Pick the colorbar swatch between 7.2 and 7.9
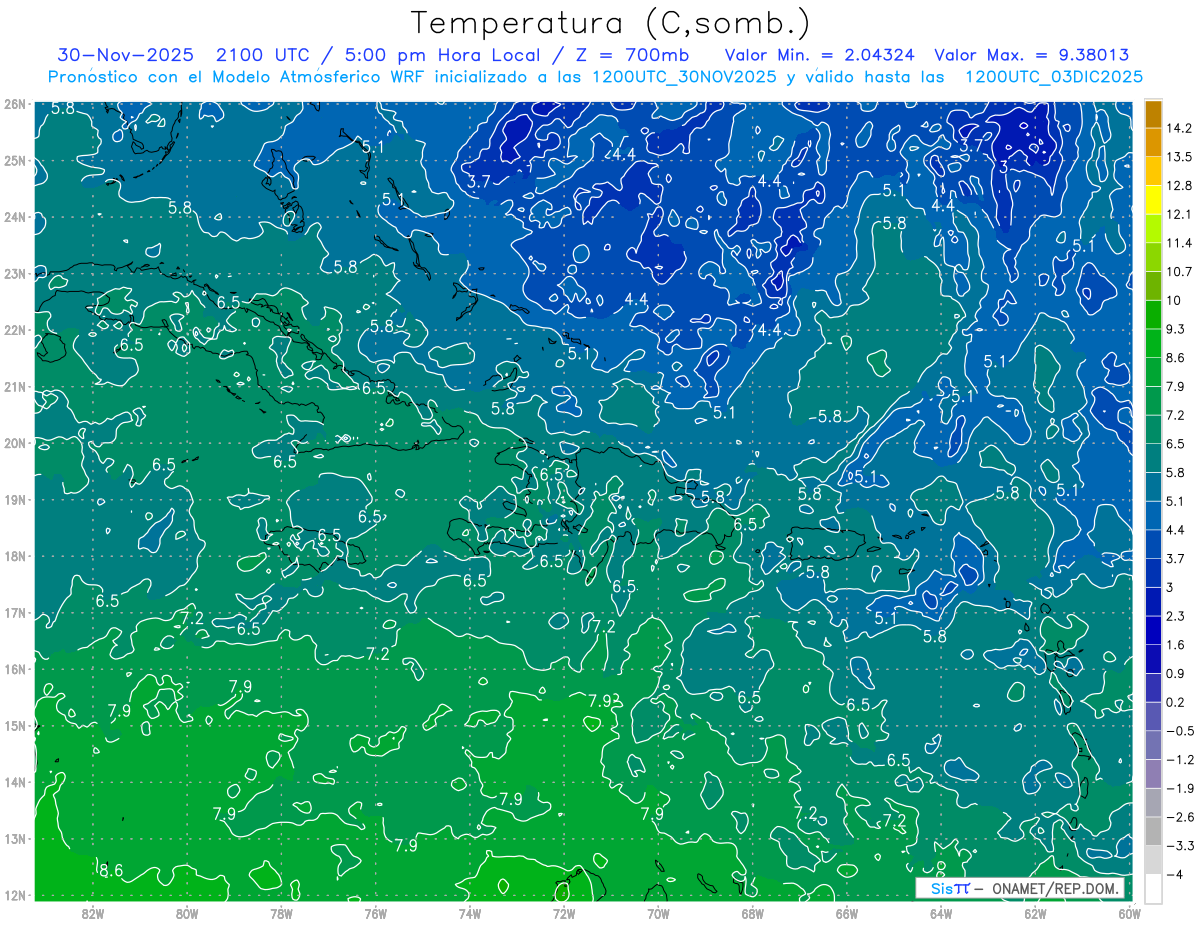The height and width of the screenshot is (927, 1200). (x=1153, y=400)
